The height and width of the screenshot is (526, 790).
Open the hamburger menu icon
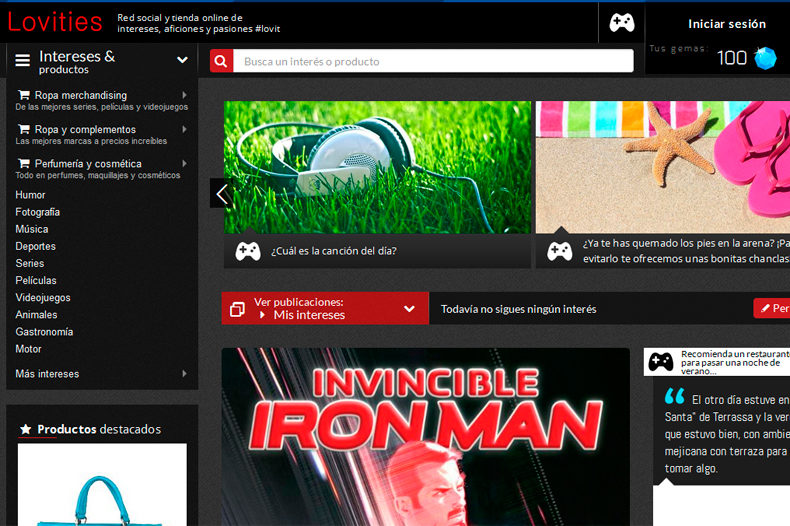[23, 60]
